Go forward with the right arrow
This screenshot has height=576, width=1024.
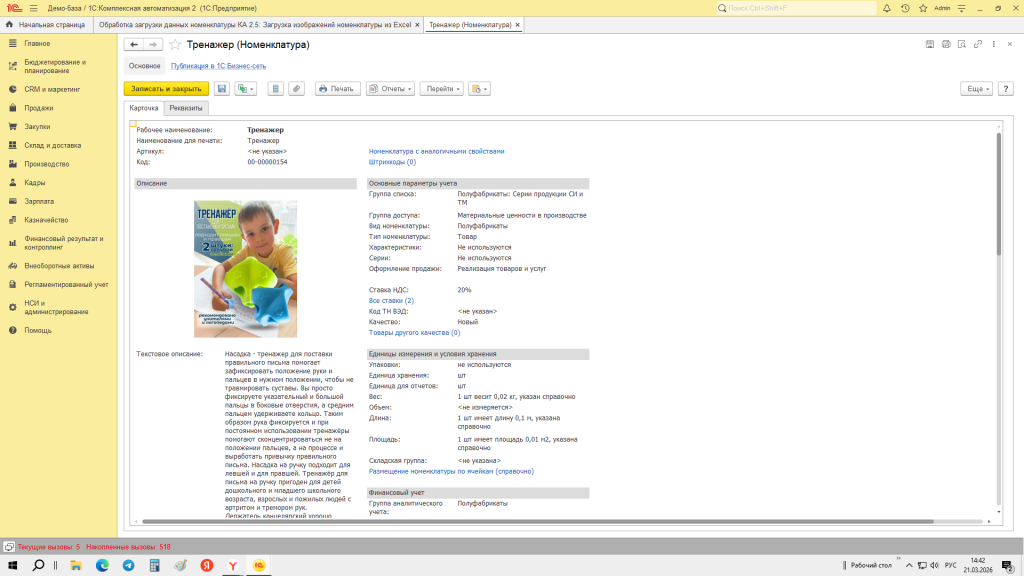coord(153,44)
